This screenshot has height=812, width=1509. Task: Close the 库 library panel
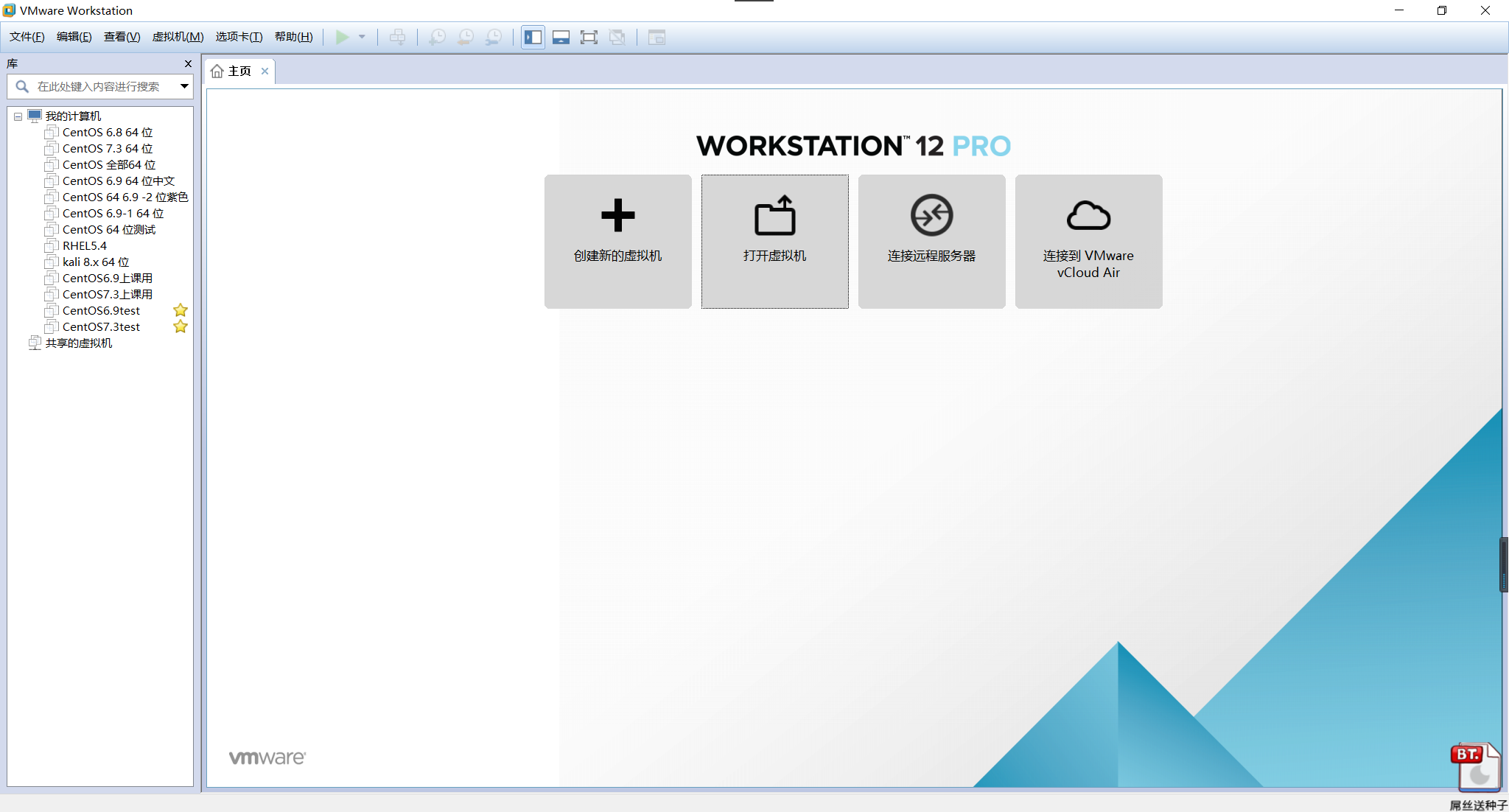click(x=188, y=64)
